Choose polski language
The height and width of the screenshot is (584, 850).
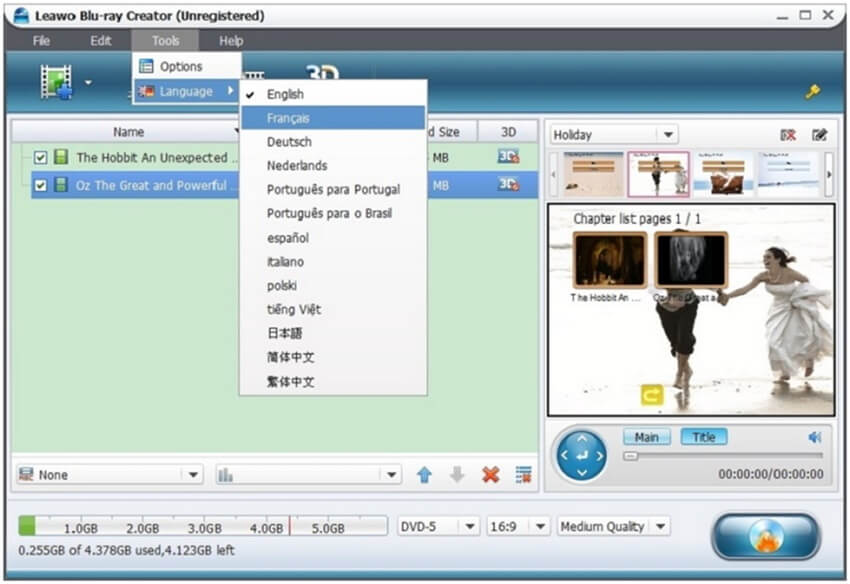point(333,286)
